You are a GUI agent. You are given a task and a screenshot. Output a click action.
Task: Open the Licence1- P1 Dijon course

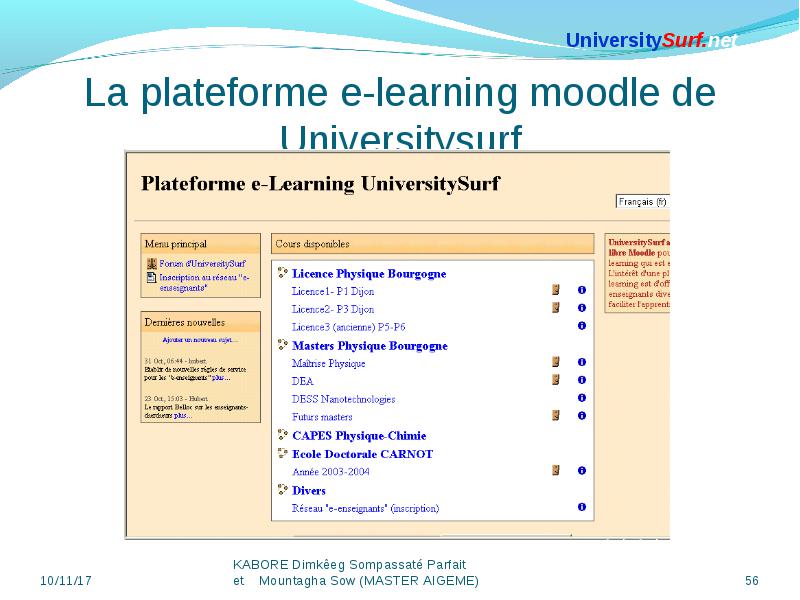(x=333, y=291)
